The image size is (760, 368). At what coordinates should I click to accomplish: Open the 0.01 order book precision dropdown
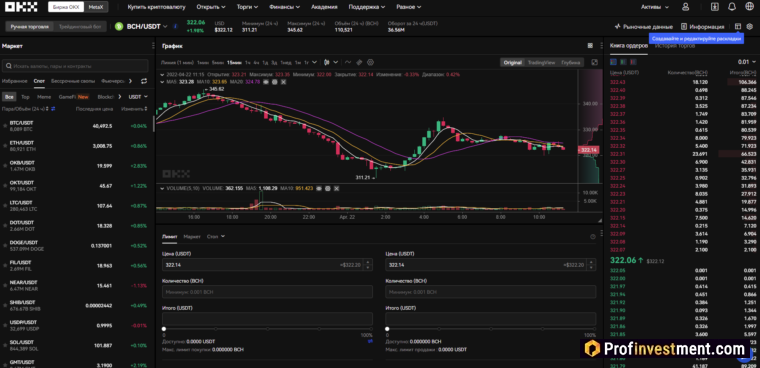coord(746,62)
